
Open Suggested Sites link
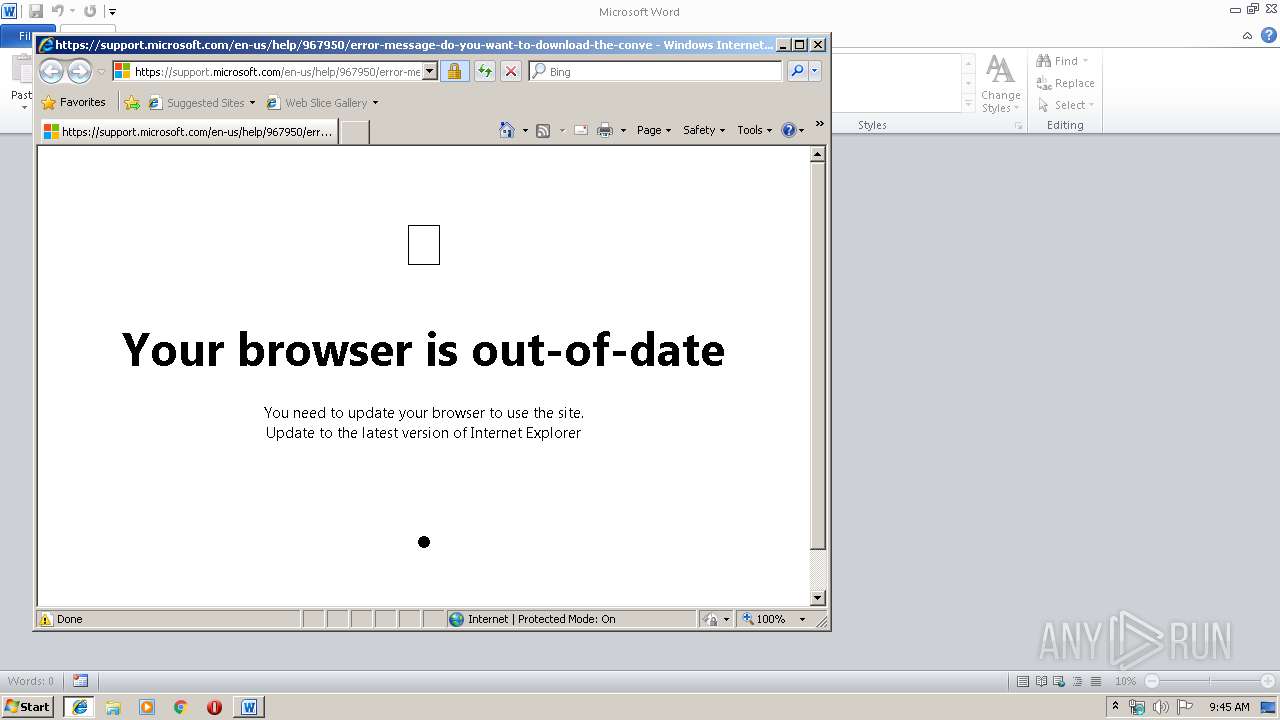(x=201, y=103)
